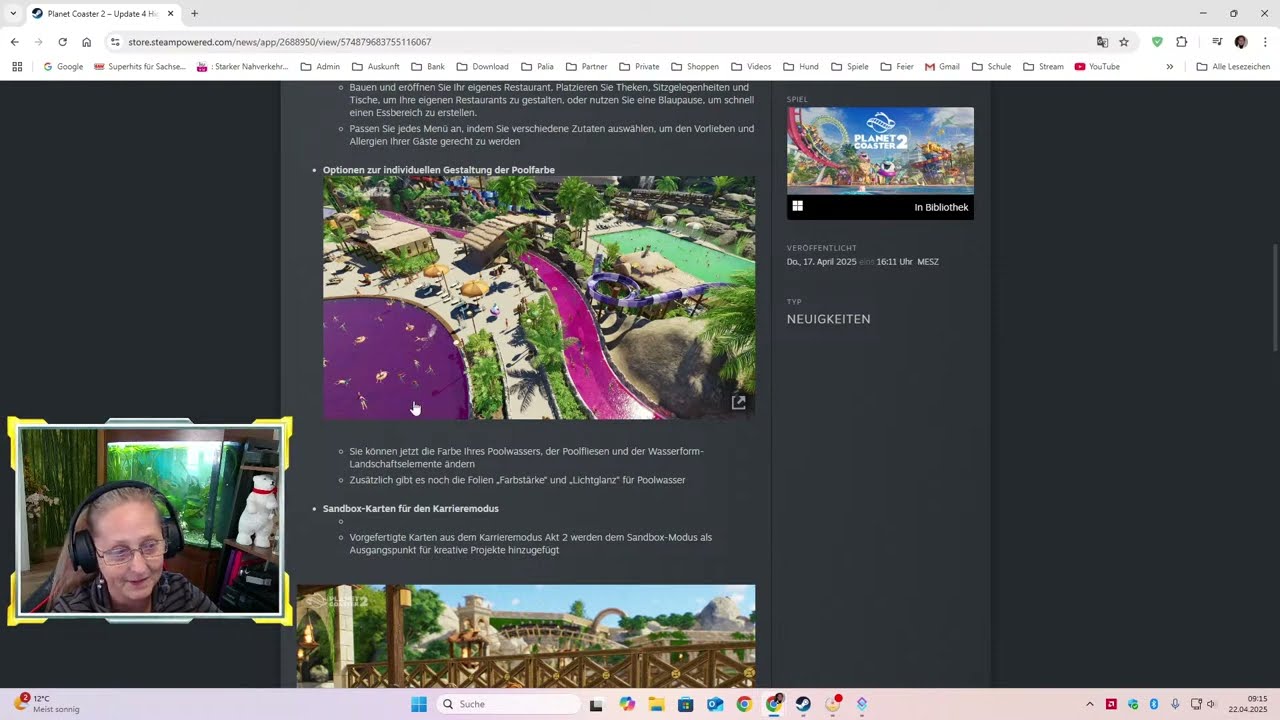
Task: Click the purple pool park screenshot
Action: [x=539, y=298]
